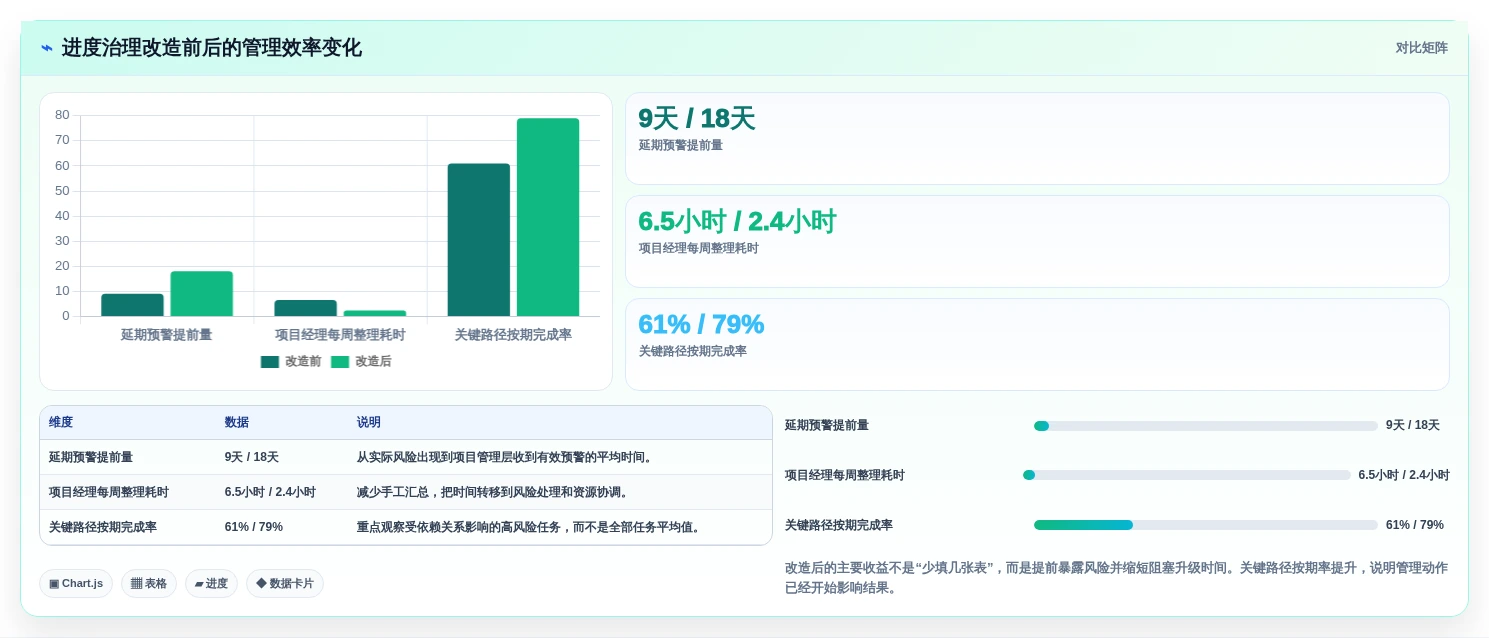Open the 6.5小时 / 2.4小时 data card
This screenshot has height=638, width=1489.
click(1037, 241)
